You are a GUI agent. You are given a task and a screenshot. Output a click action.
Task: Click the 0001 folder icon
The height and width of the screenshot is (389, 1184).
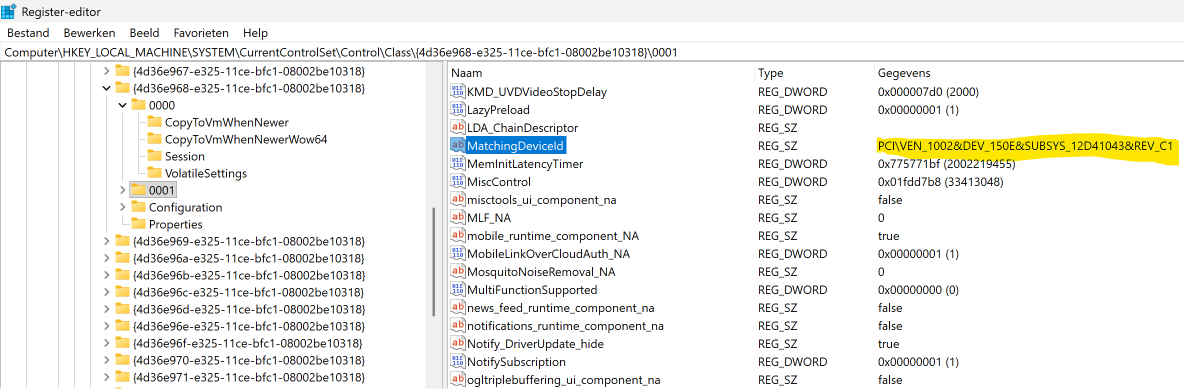click(138, 190)
